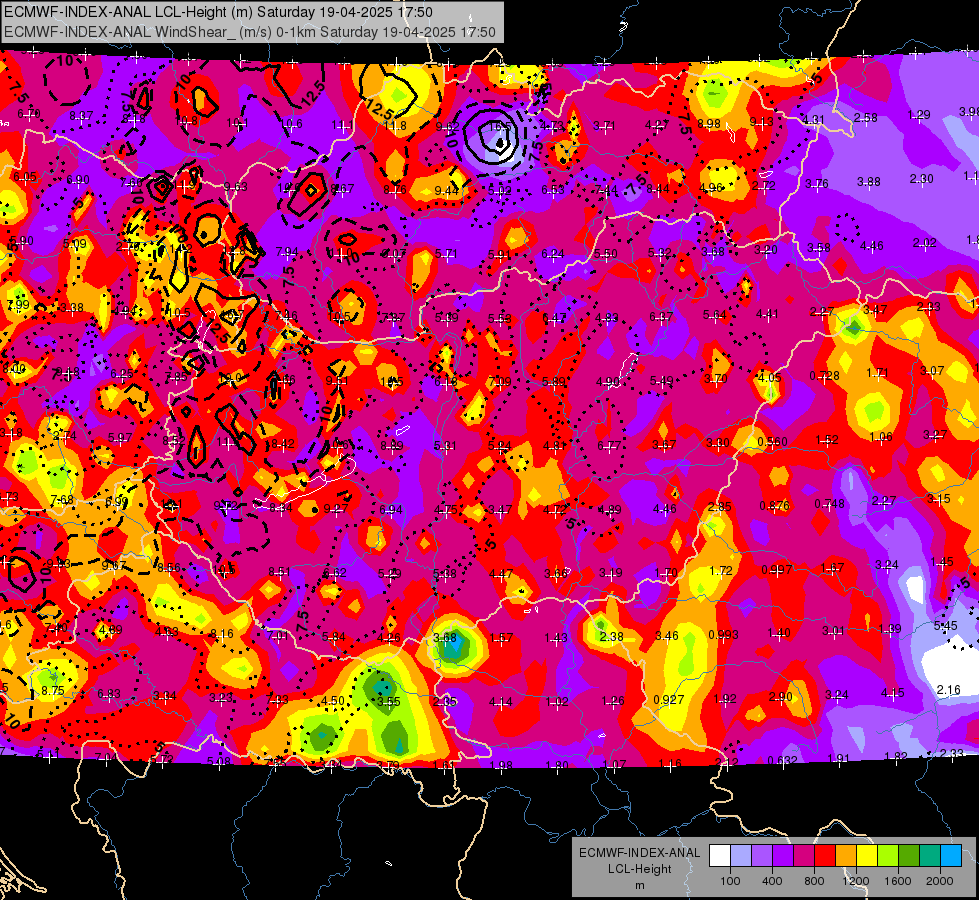Select the orange legend color swatch

pyautogui.click(x=846, y=856)
